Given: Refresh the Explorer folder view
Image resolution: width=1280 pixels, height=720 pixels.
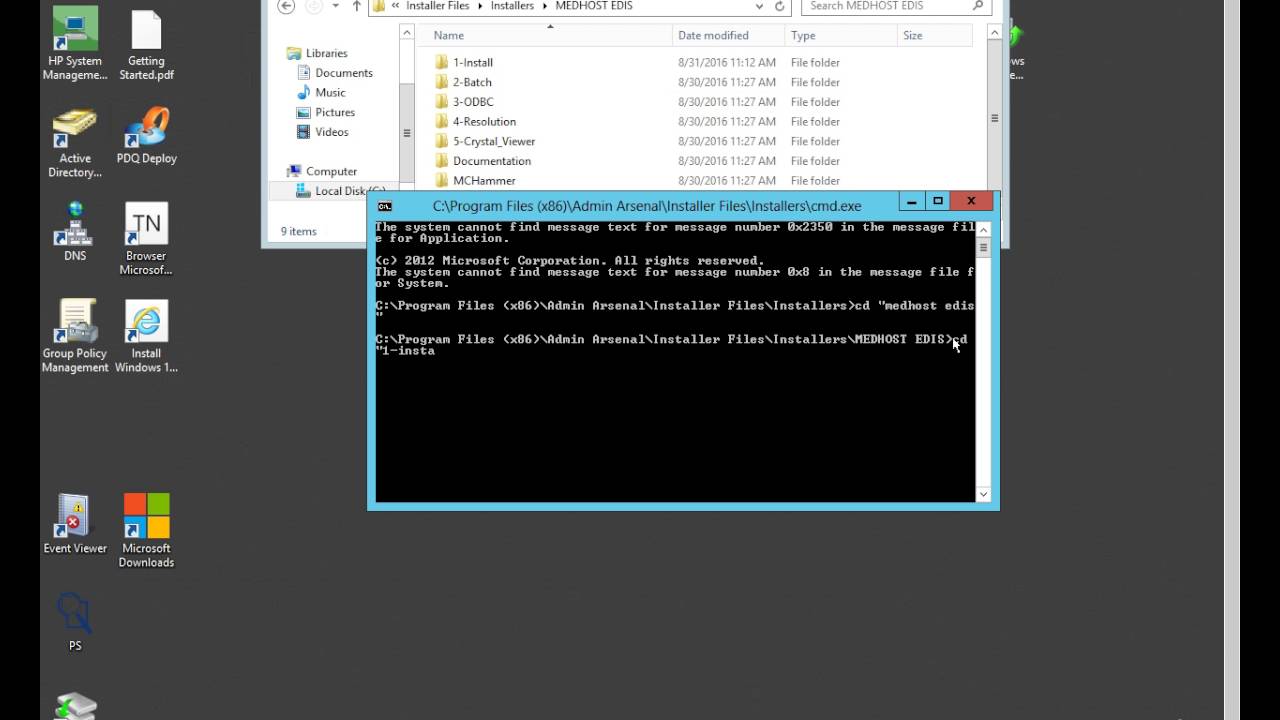Looking at the screenshot, I should pos(780,6).
